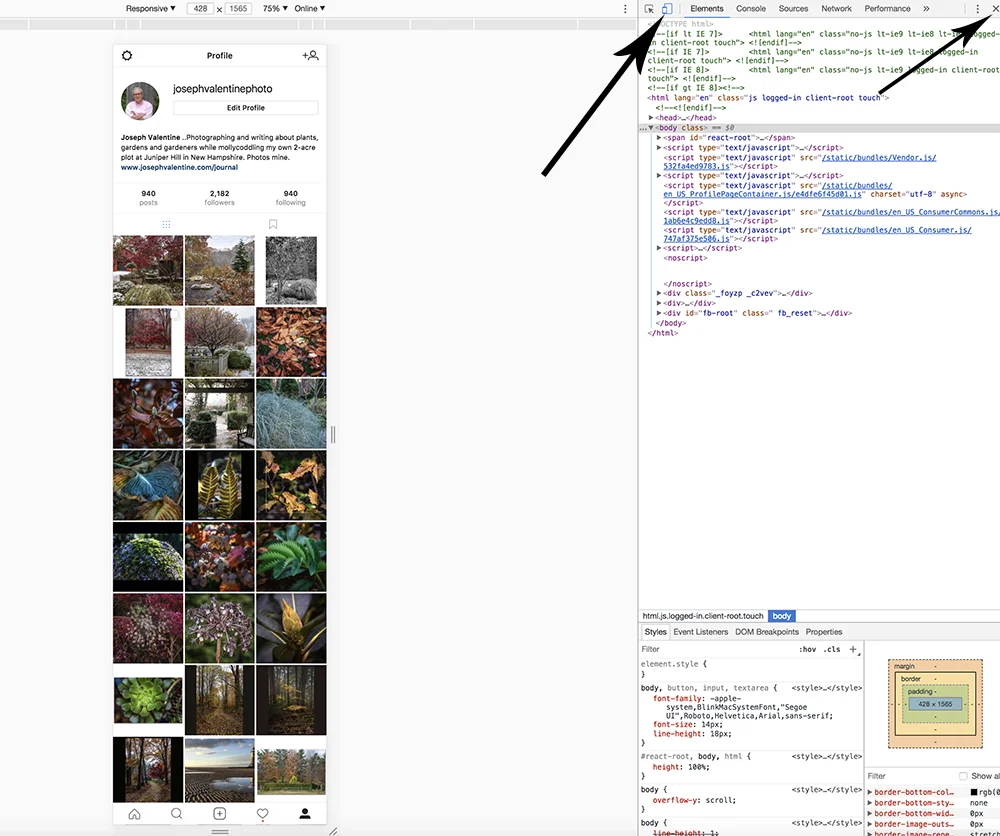Expand border-bottom-wid computed property
The image size is (1000, 836).
click(870, 813)
